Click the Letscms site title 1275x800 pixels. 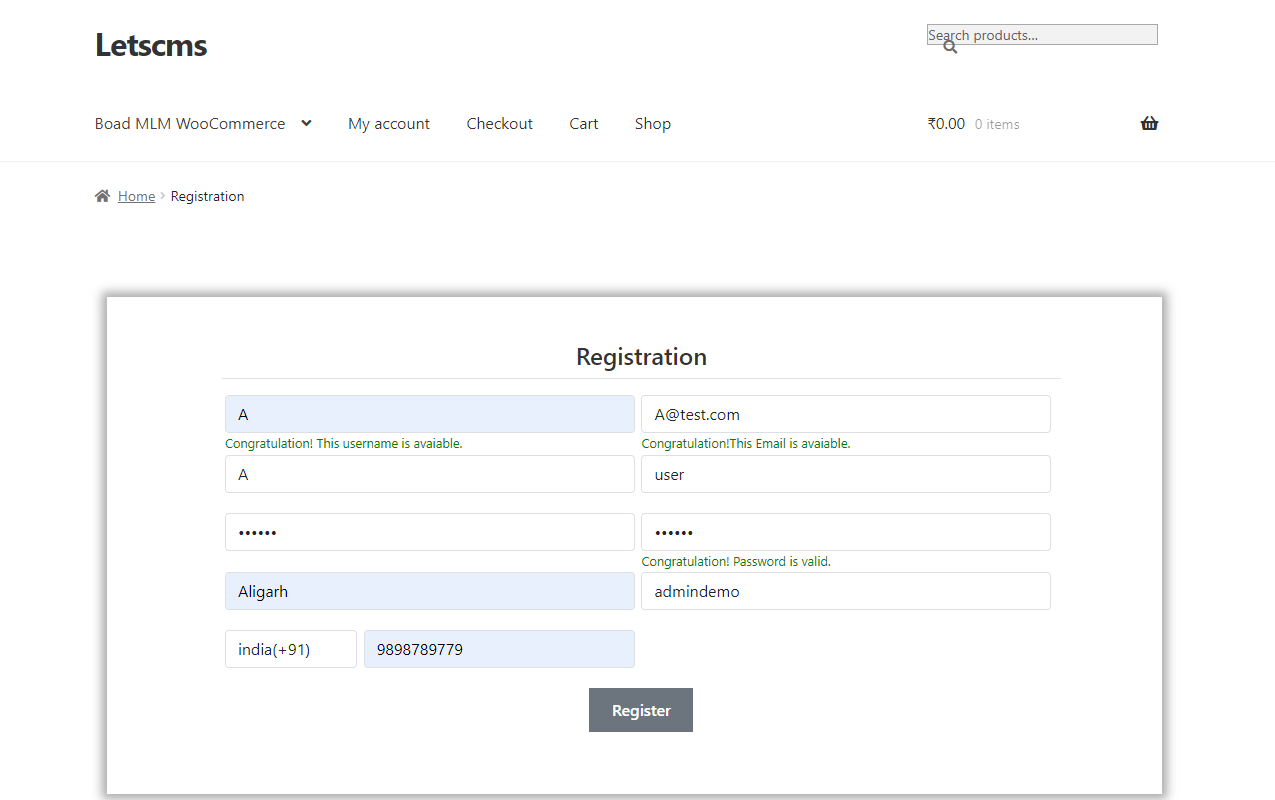pyautogui.click(x=150, y=45)
